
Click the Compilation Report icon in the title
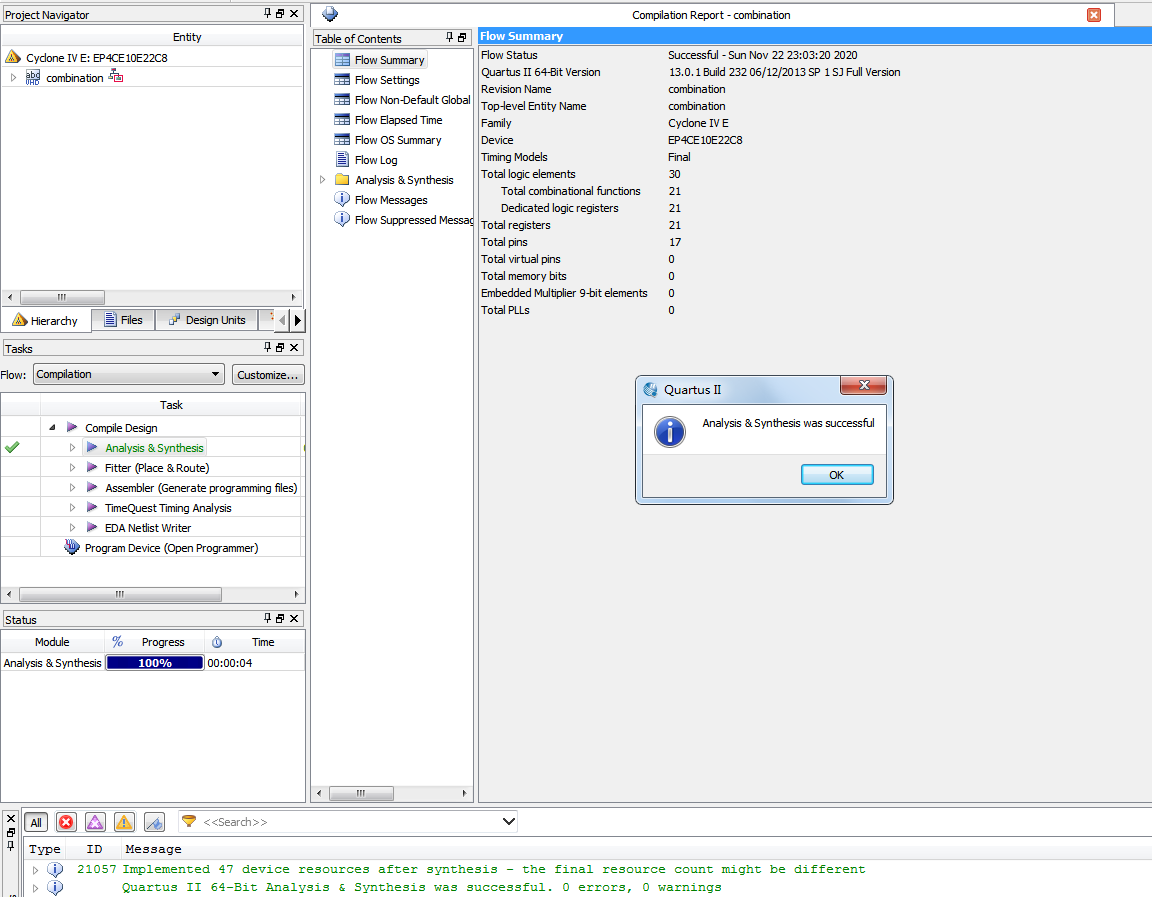point(330,14)
